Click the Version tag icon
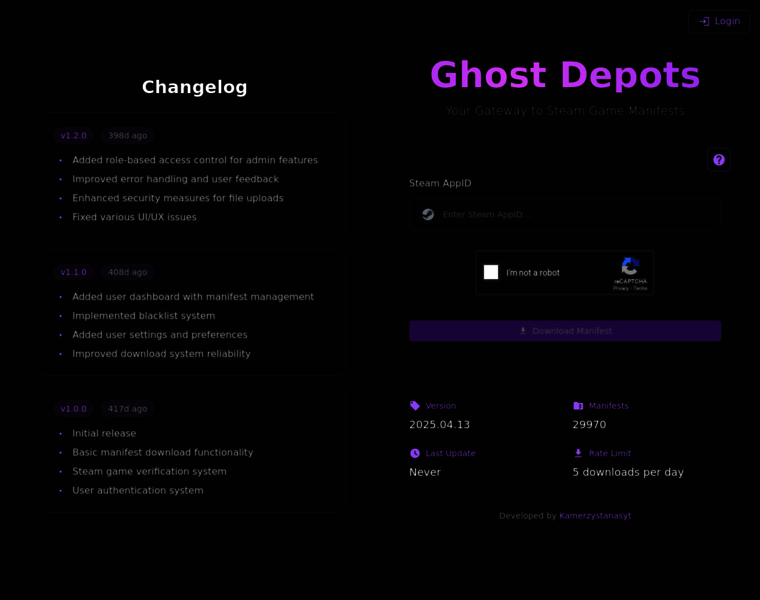760x600 pixels. pyautogui.click(x=415, y=406)
